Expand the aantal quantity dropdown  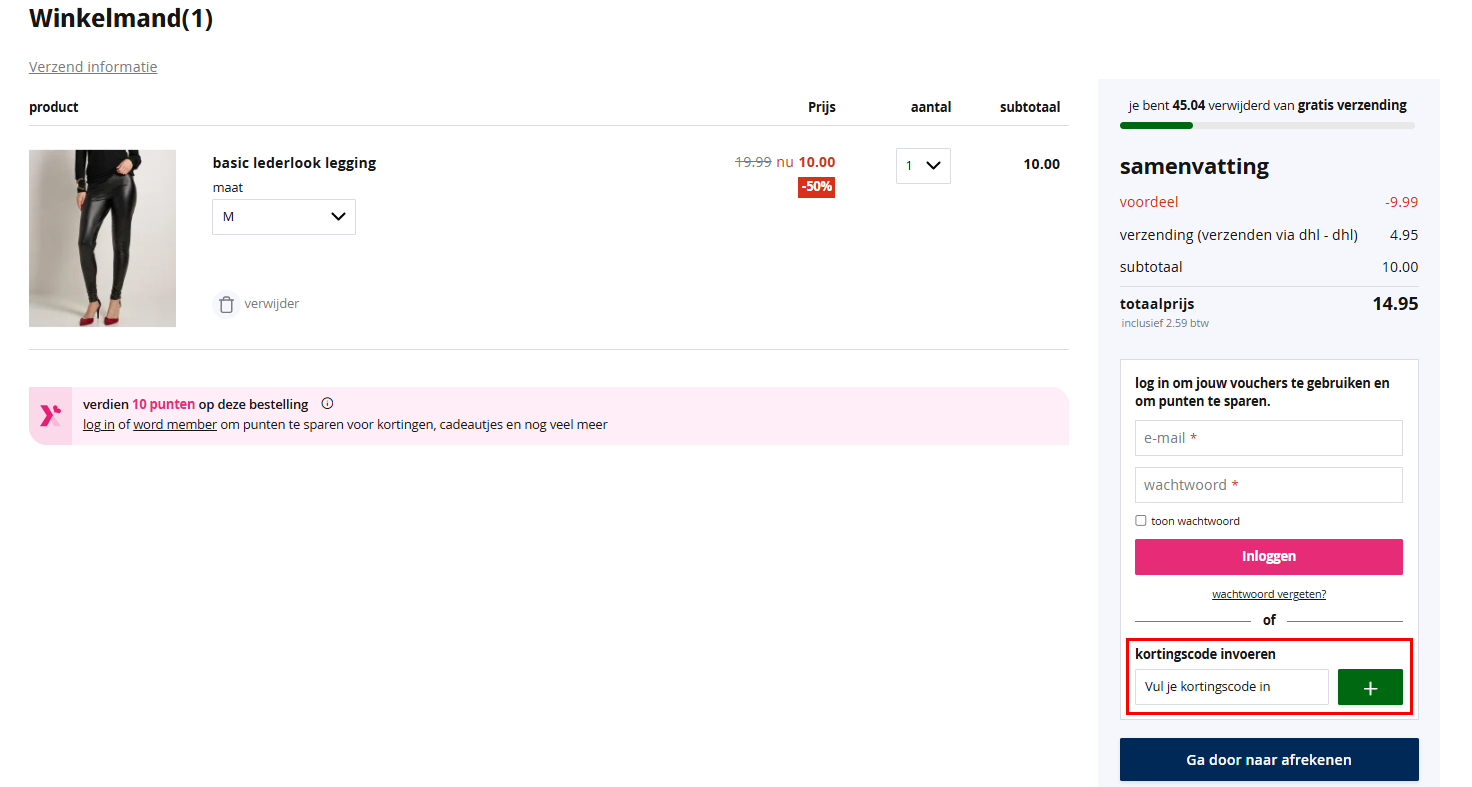922,166
